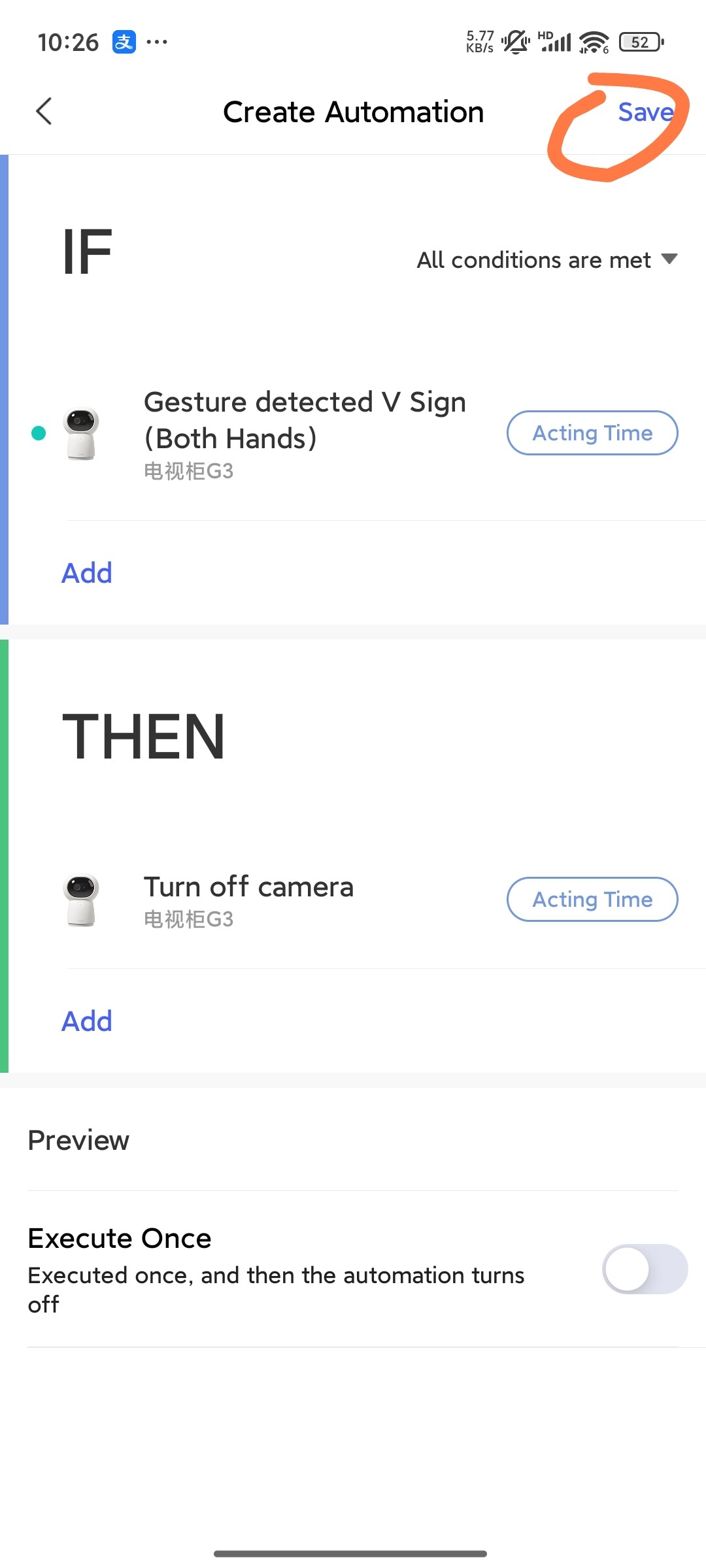Click the dropdown triangle beside condition mode
The width and height of the screenshot is (706, 1568).
click(669, 259)
